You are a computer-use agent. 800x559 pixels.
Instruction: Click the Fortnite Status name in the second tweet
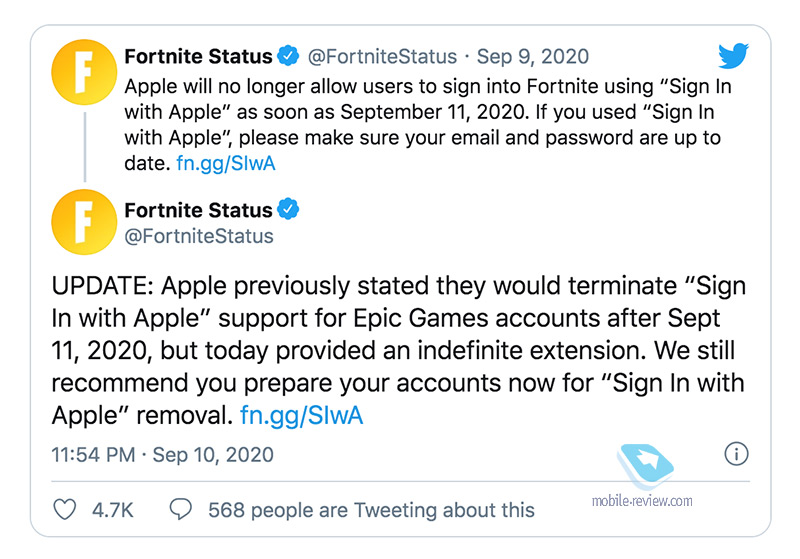pyautogui.click(x=198, y=210)
